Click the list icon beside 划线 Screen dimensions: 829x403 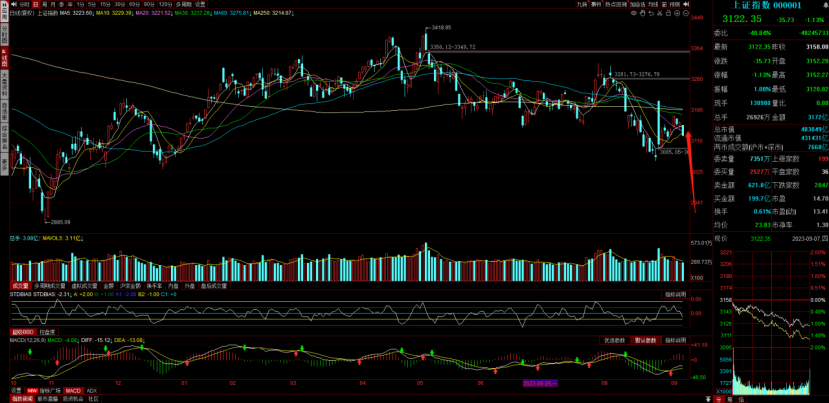tap(665, 4)
